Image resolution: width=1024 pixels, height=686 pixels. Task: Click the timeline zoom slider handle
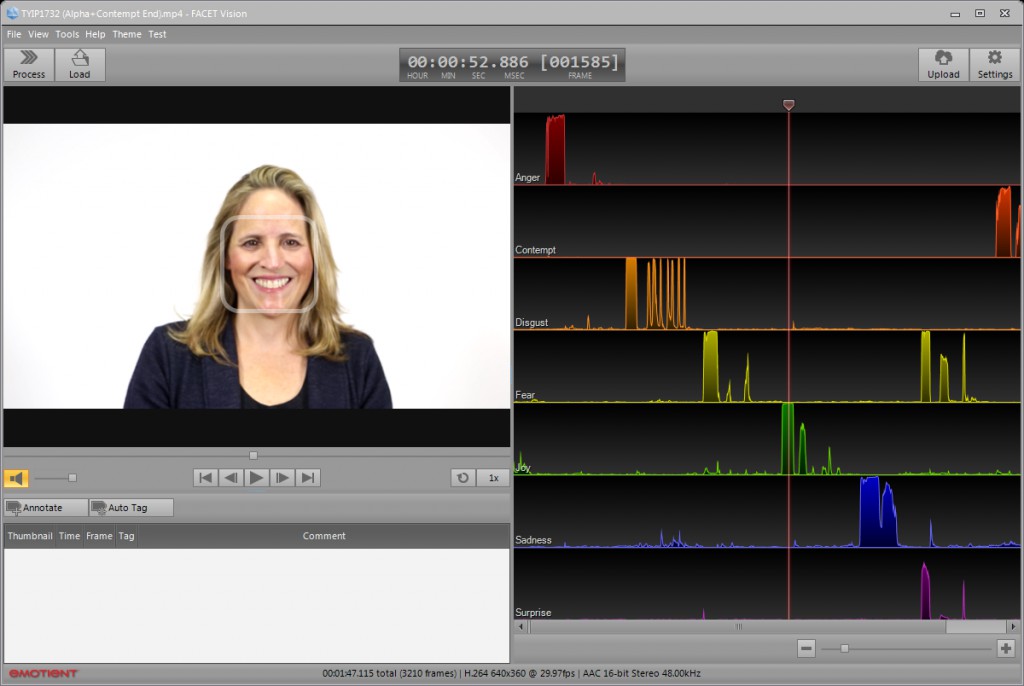[x=844, y=648]
